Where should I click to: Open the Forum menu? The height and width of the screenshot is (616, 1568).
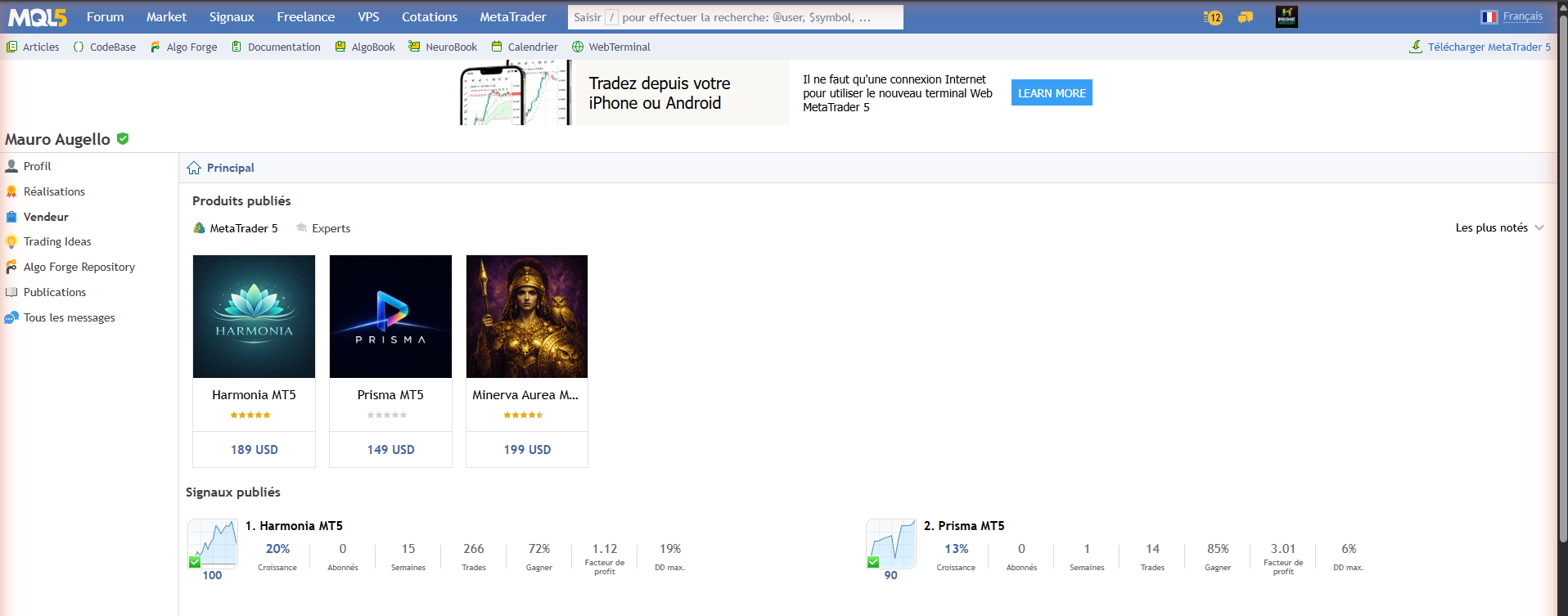(x=106, y=17)
